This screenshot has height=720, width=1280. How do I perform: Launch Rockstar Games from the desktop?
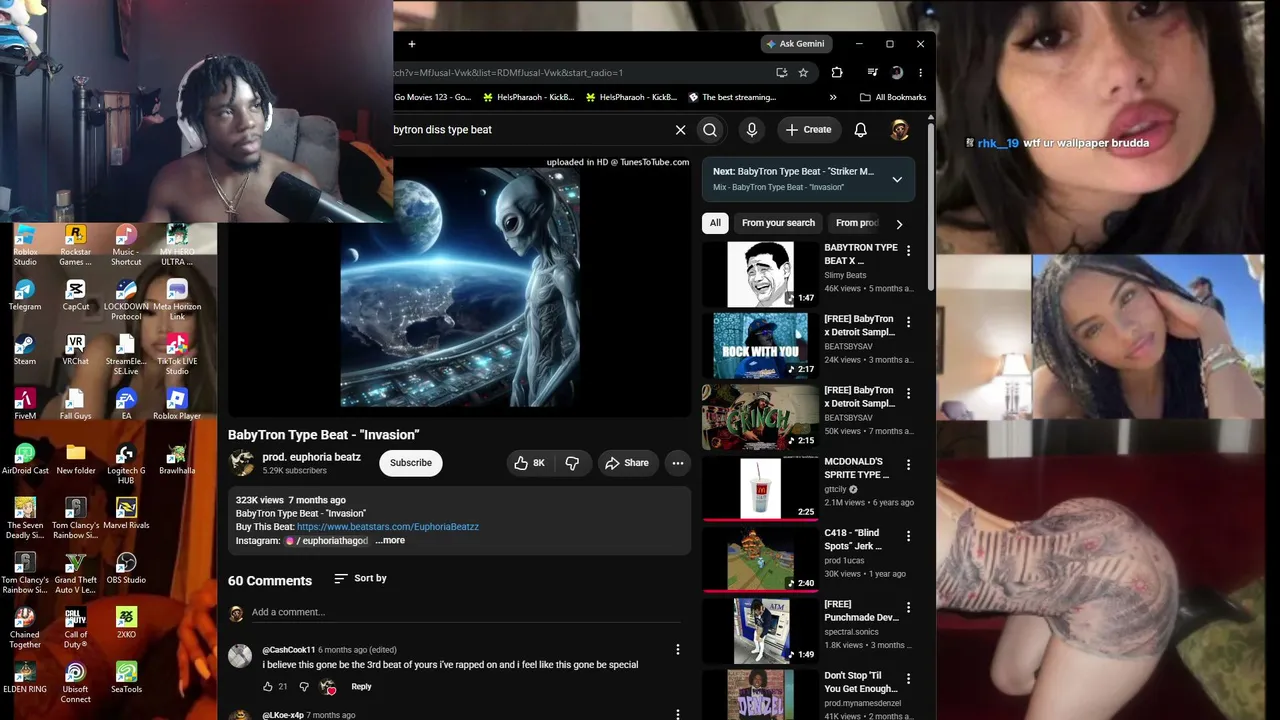pyautogui.click(x=75, y=245)
